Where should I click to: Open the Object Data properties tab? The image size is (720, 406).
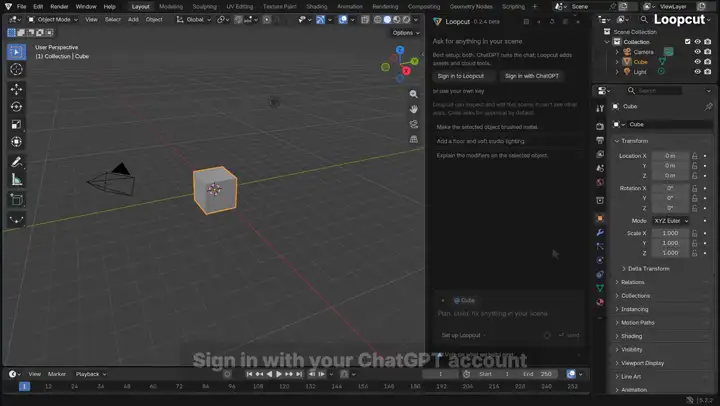[x=600, y=288]
